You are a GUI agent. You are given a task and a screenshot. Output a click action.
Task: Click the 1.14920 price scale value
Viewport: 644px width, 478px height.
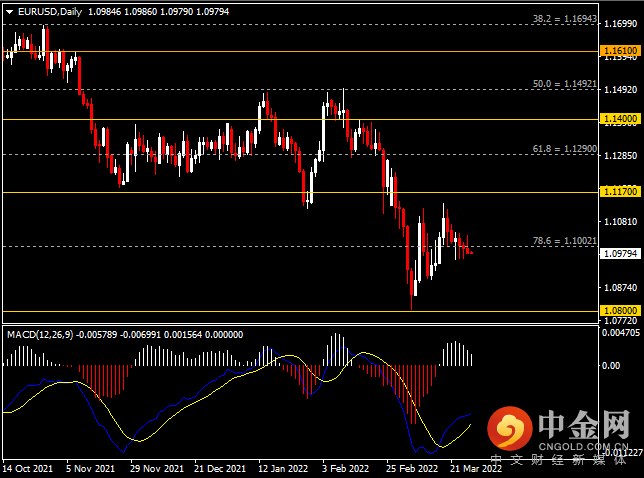[621, 90]
